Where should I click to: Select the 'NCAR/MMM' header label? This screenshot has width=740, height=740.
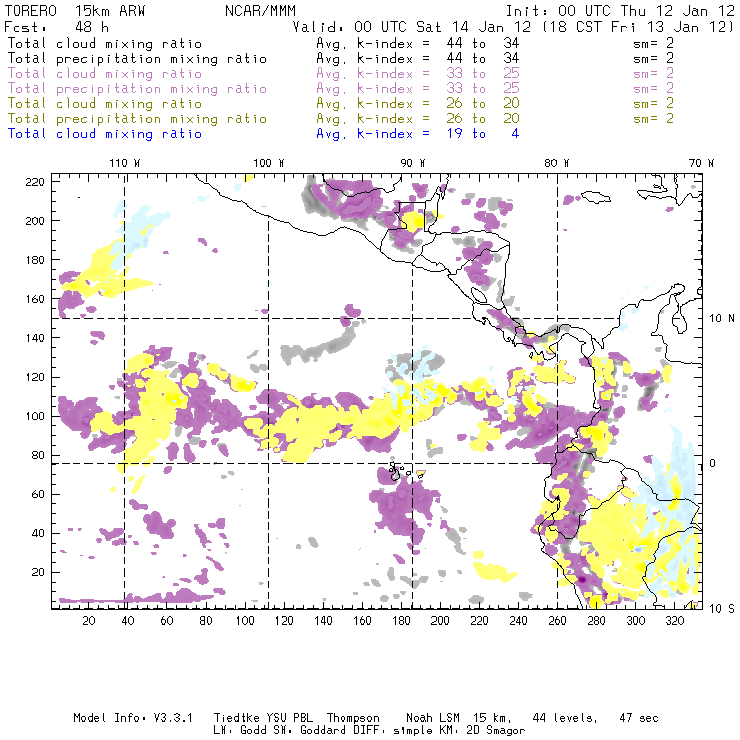pos(261,11)
